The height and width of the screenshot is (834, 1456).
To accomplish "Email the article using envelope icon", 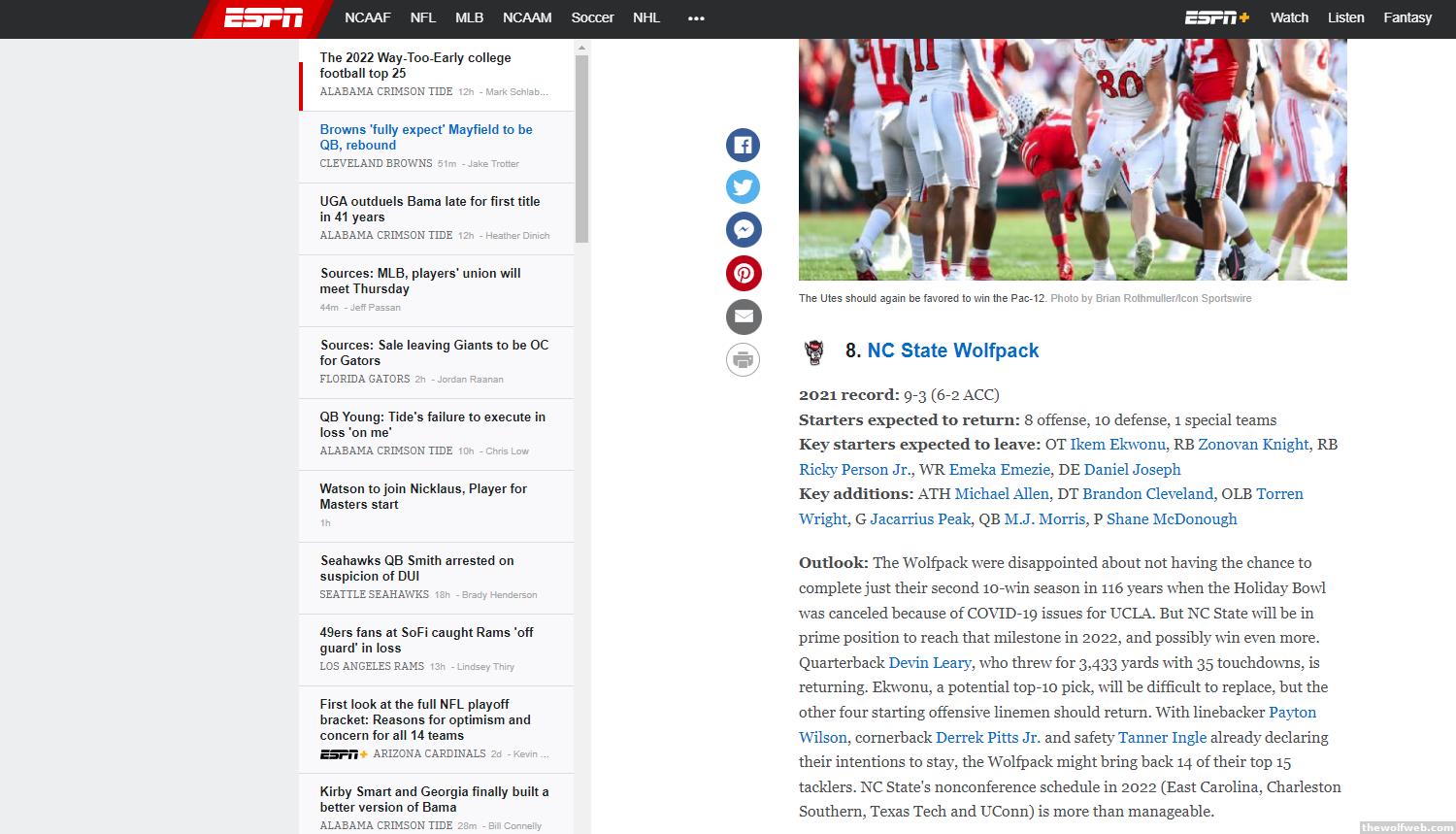I will pyautogui.click(x=744, y=317).
